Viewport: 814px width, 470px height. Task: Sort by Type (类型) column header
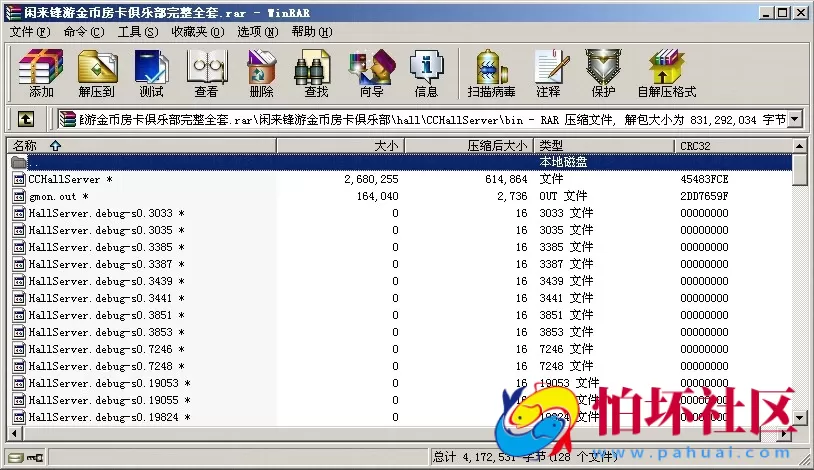pos(604,146)
